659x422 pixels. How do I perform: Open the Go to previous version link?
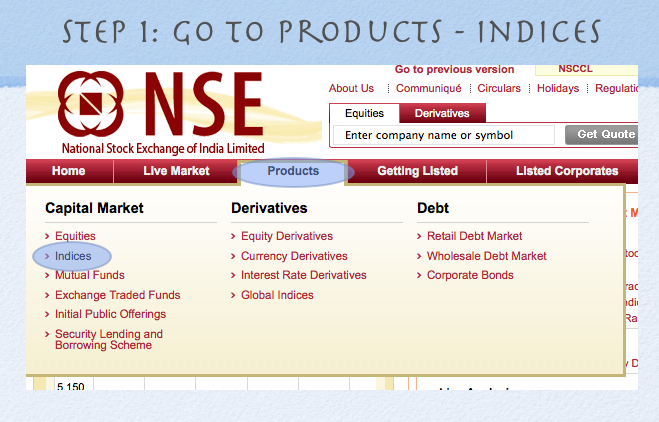point(454,69)
